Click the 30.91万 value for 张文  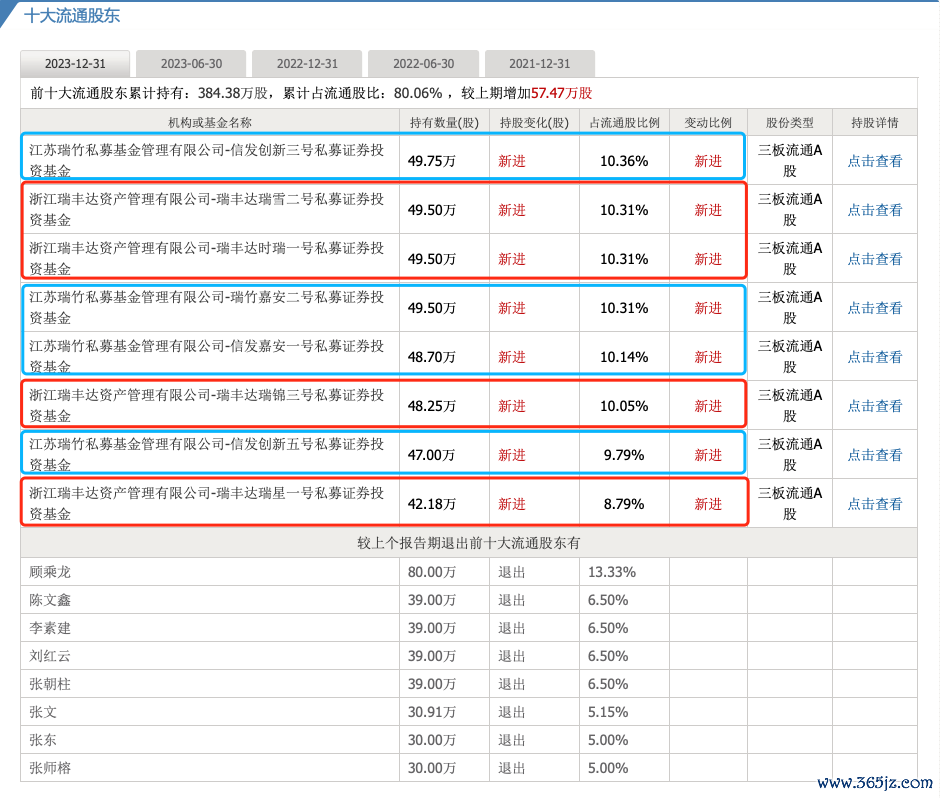click(432, 712)
